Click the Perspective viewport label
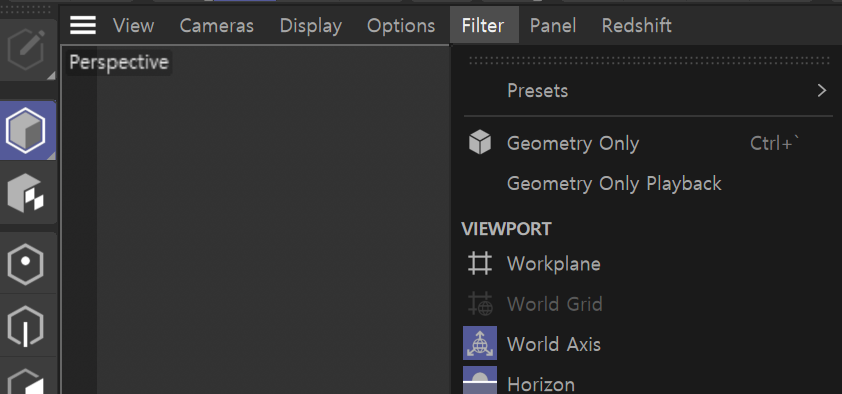The image size is (842, 394). pyautogui.click(x=119, y=62)
